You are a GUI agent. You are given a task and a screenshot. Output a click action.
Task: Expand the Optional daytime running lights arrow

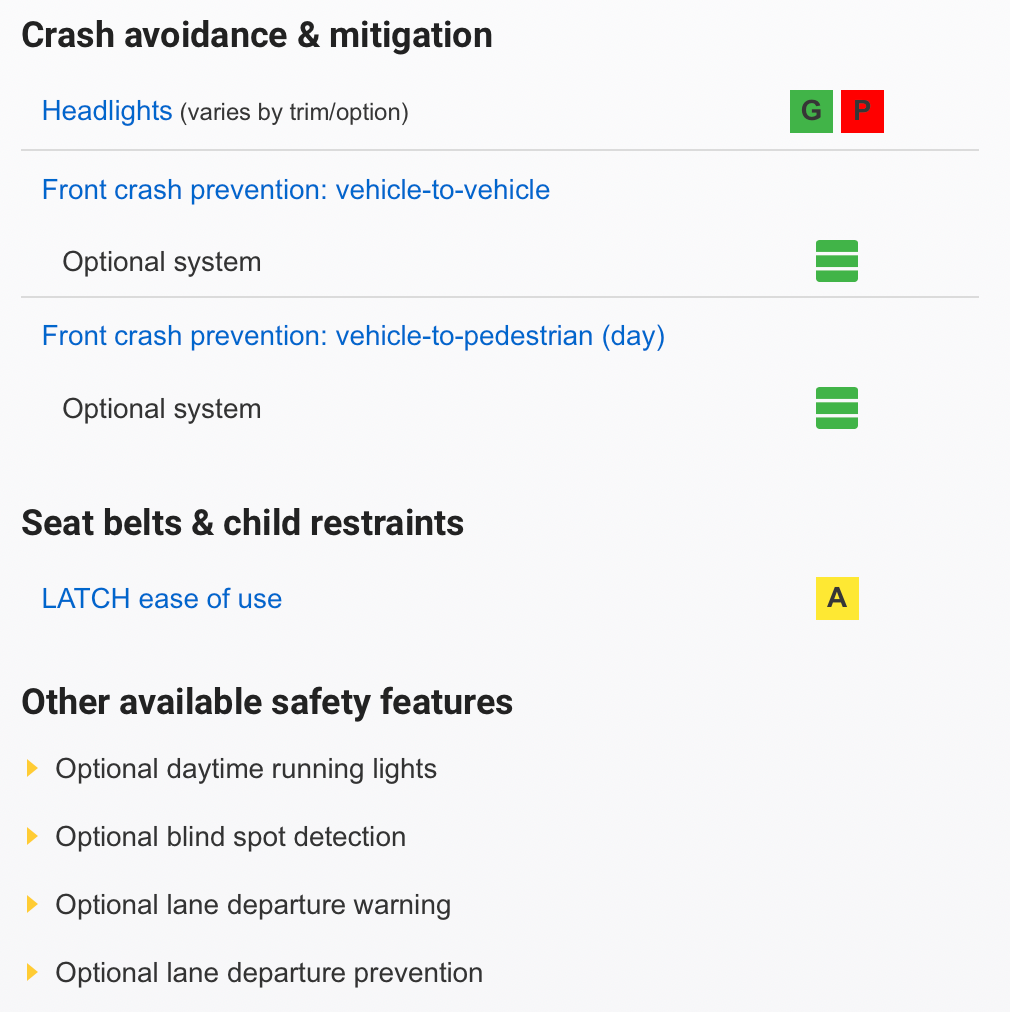(32, 768)
